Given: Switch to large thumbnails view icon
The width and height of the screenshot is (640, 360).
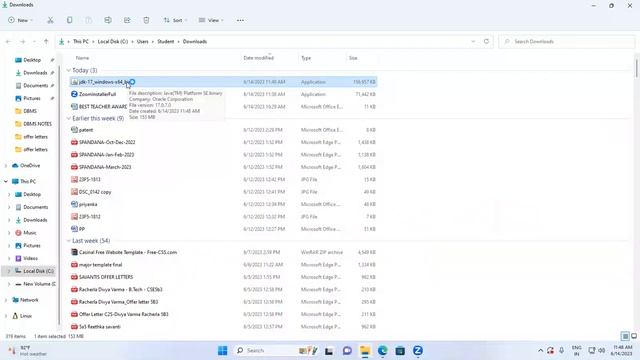Looking at the screenshot, I should tap(634, 336).
